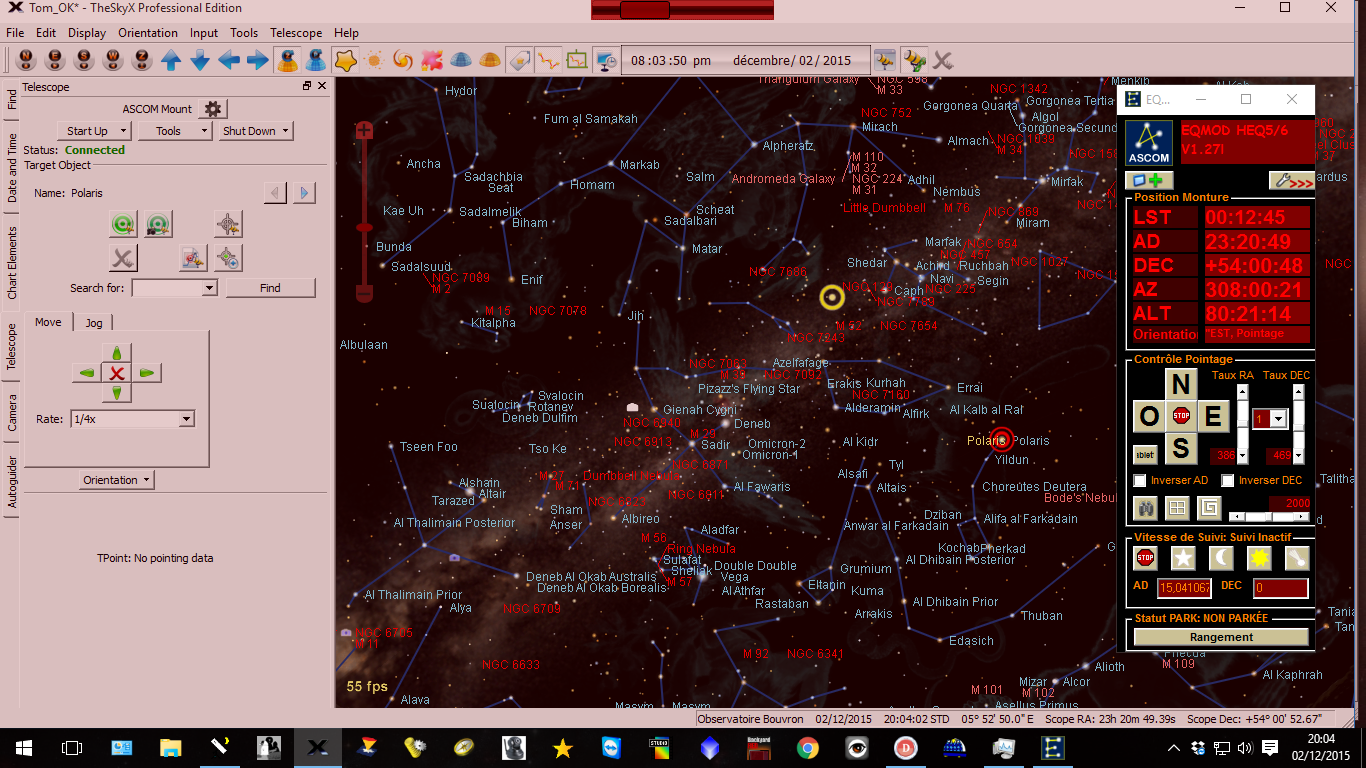This screenshot has width=1366, height=768.
Task: Click the zoom in plus button on chart
Action: coord(364,131)
